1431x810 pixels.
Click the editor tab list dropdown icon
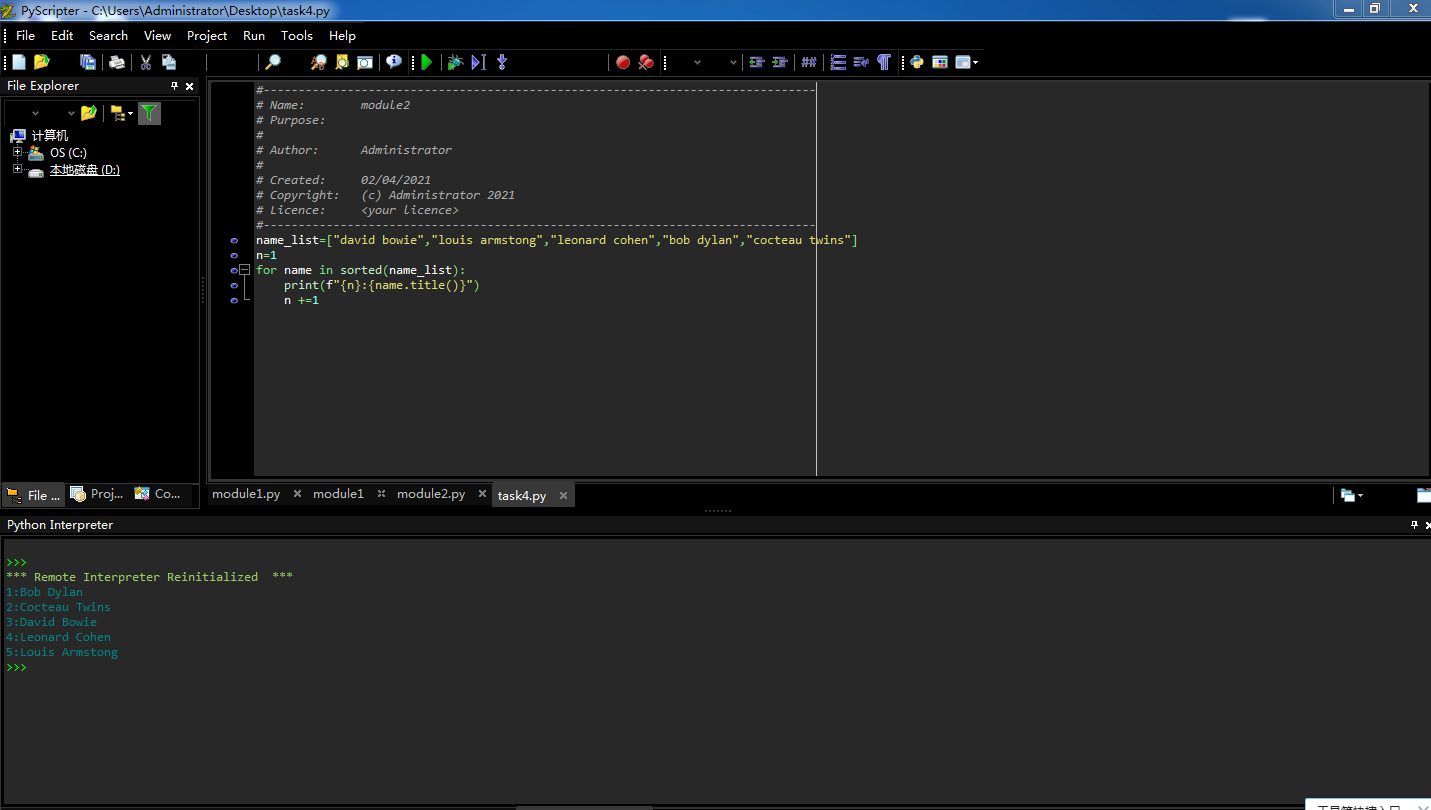[x=1352, y=495]
